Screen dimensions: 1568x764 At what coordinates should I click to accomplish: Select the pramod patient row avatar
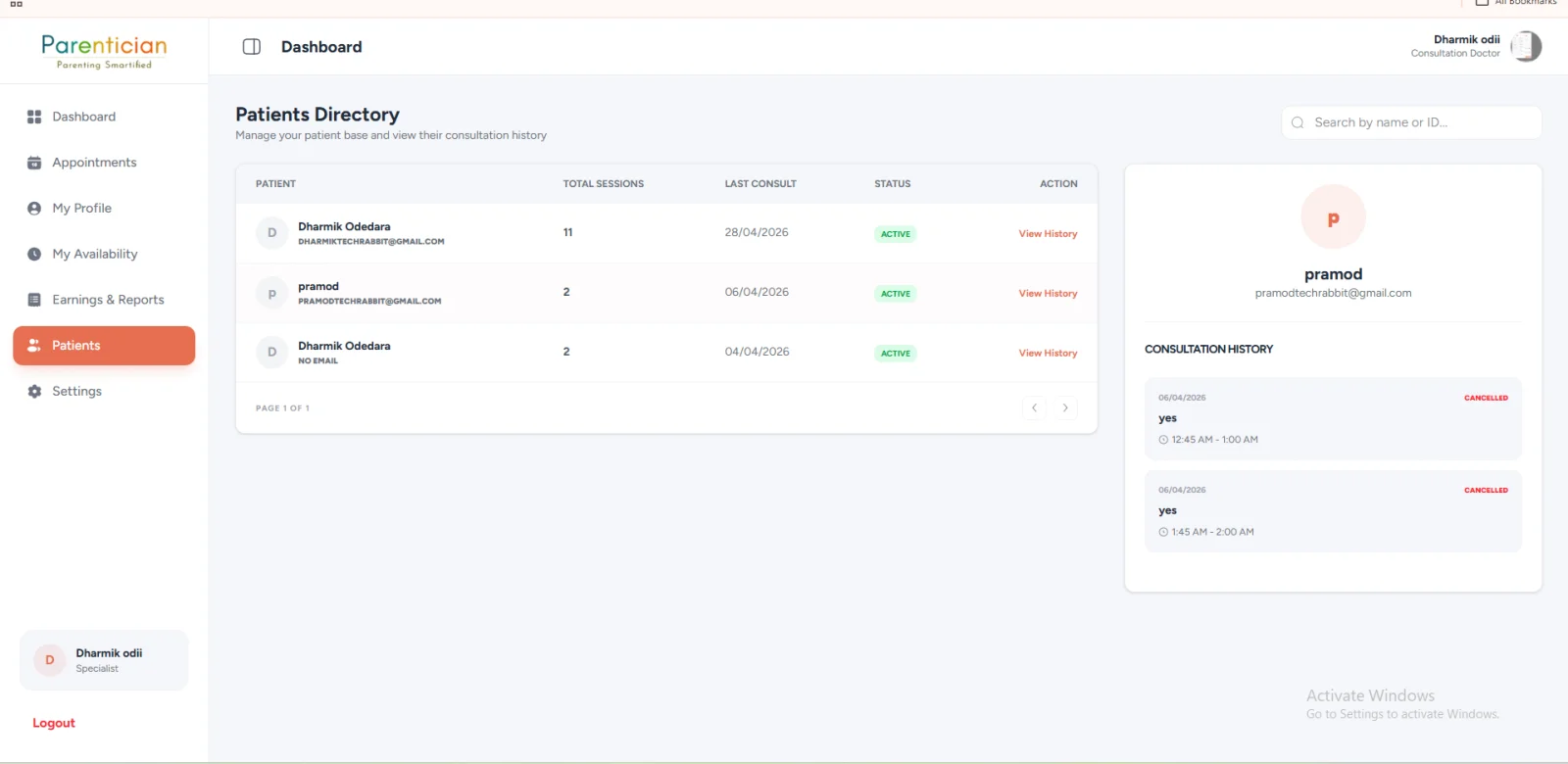pos(271,294)
